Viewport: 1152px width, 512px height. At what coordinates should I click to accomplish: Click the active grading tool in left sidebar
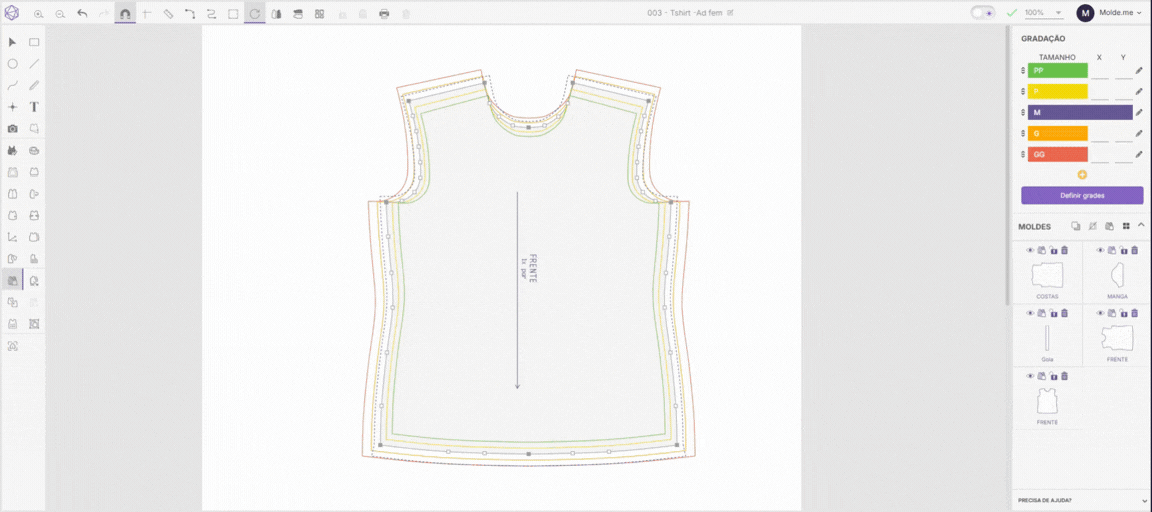tap(12, 280)
